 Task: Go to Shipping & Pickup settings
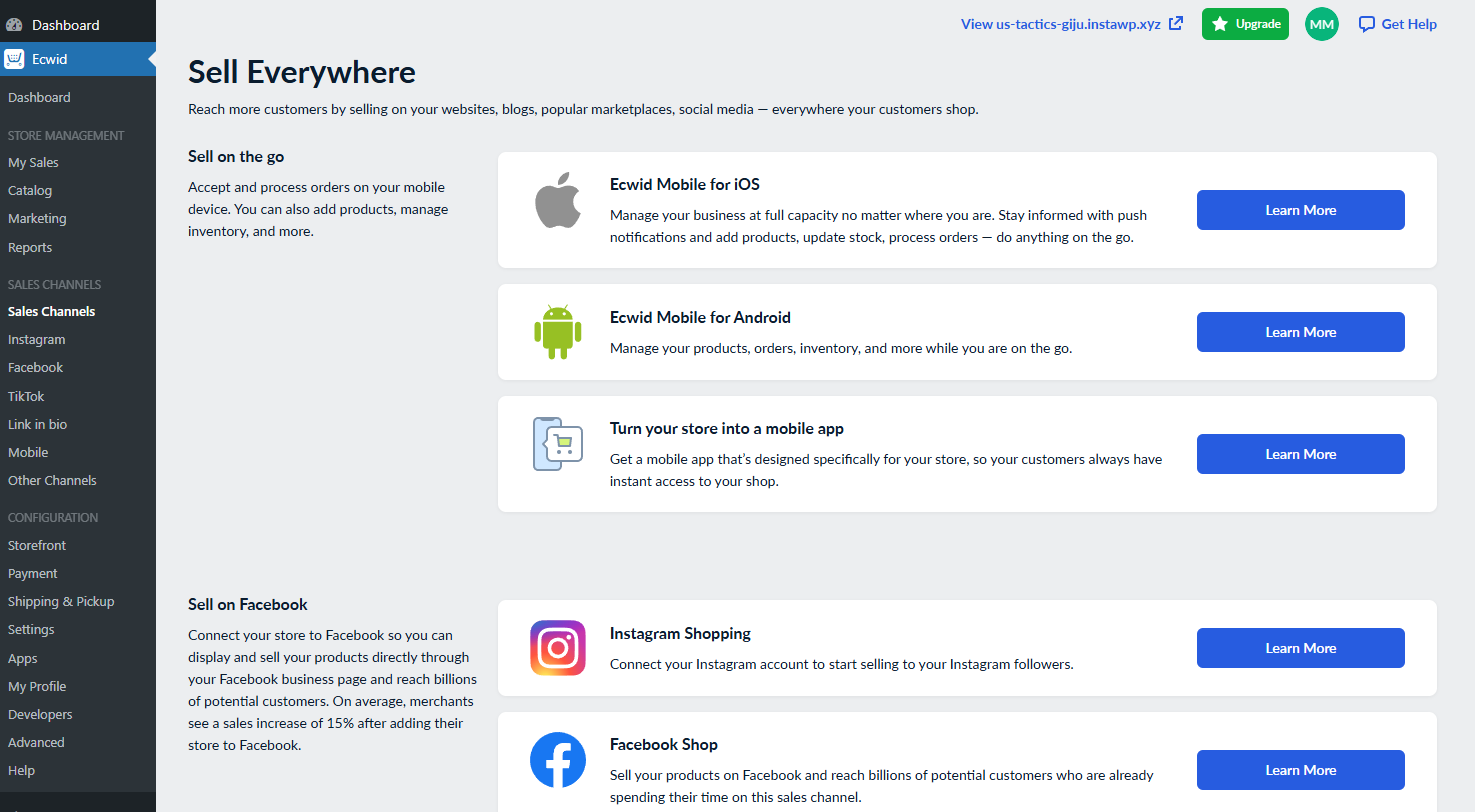[61, 601]
